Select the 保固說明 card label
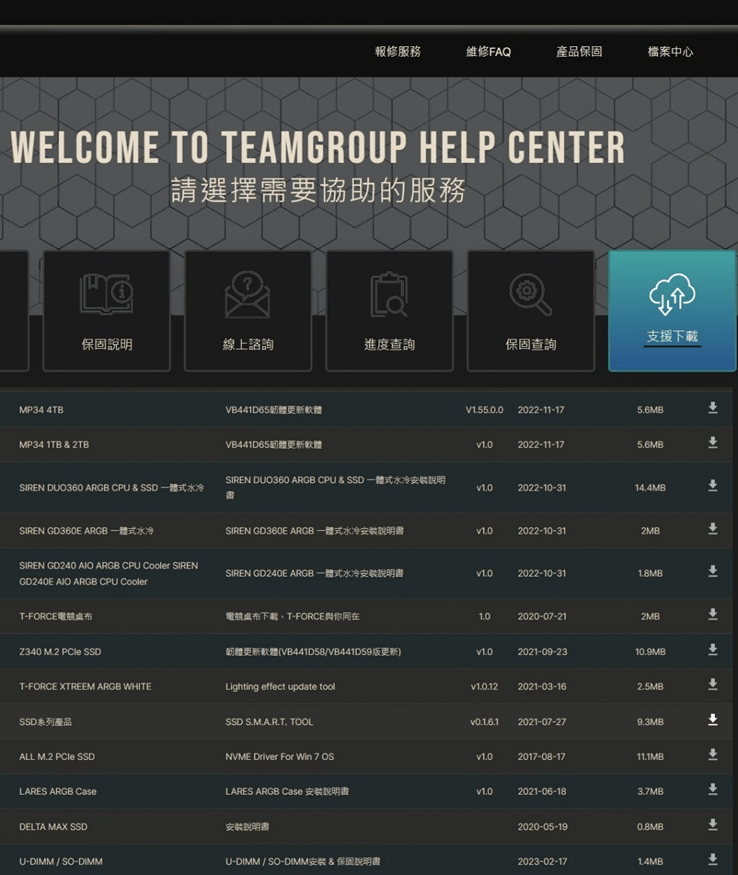 tap(107, 344)
